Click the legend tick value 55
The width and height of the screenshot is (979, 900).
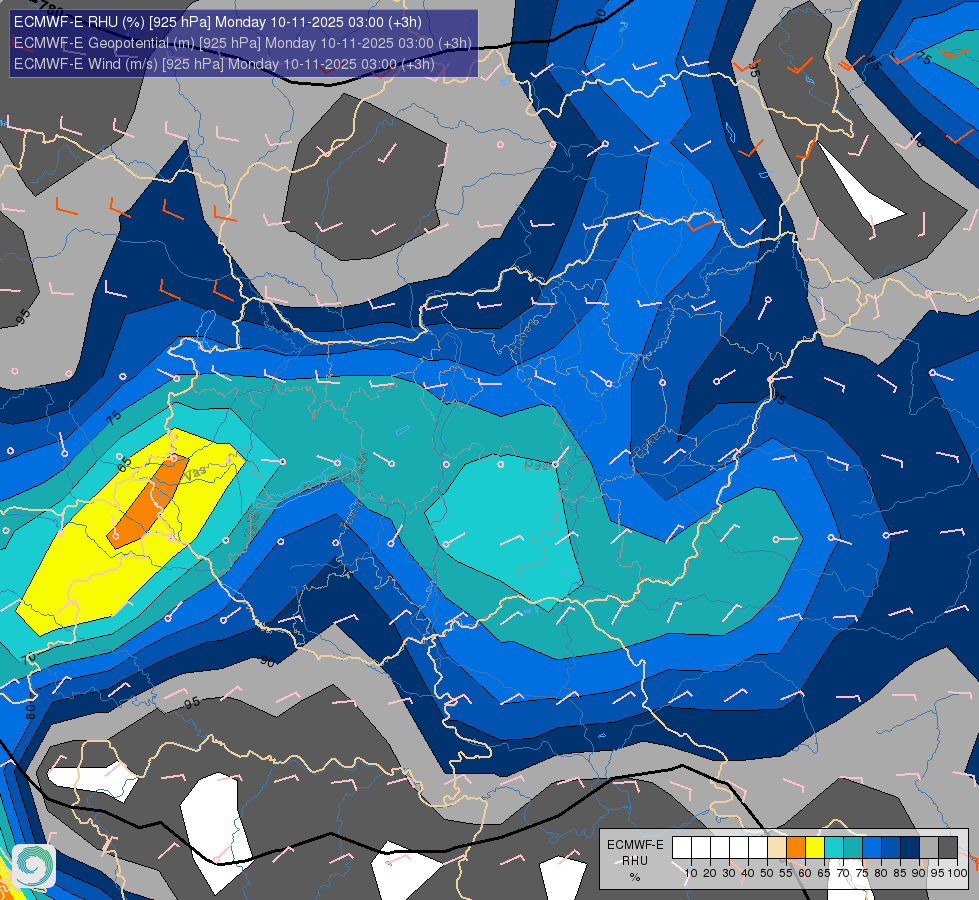tap(786, 873)
